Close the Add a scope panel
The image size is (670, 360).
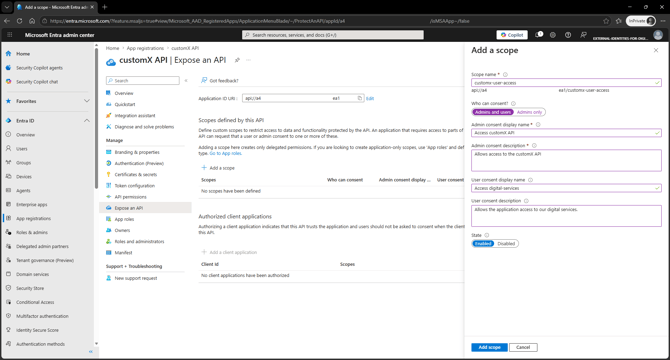pyautogui.click(x=656, y=50)
